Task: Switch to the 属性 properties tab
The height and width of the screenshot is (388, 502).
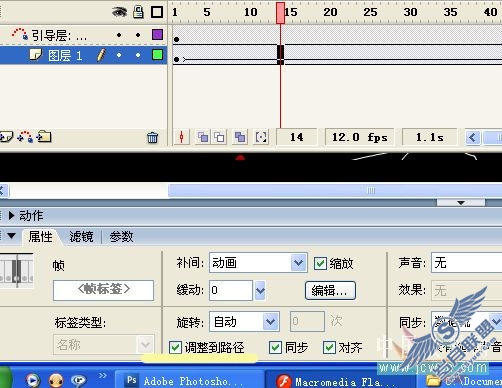Action: (x=40, y=237)
